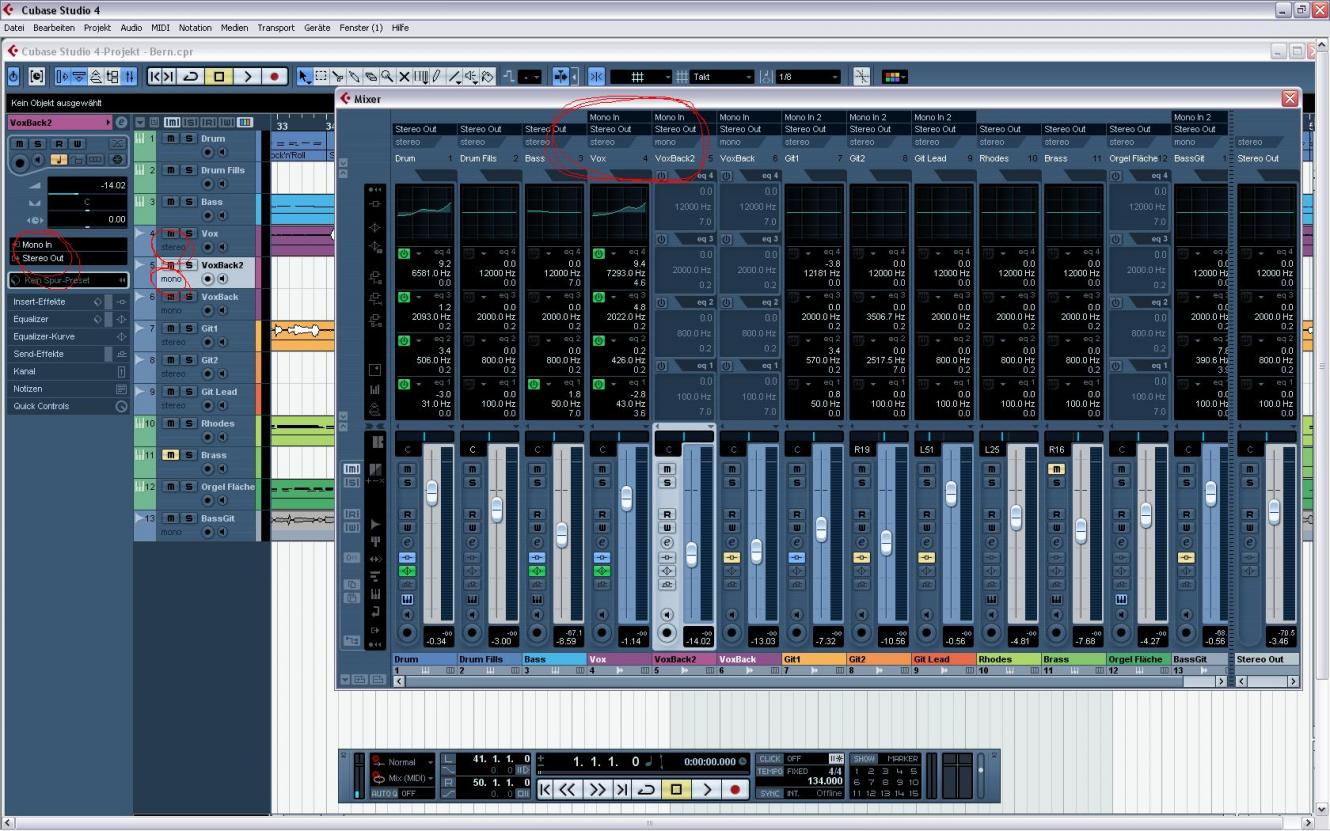The height and width of the screenshot is (831, 1330).
Task: Expand the Insert-Effekte inspector section
Action: click(x=68, y=301)
